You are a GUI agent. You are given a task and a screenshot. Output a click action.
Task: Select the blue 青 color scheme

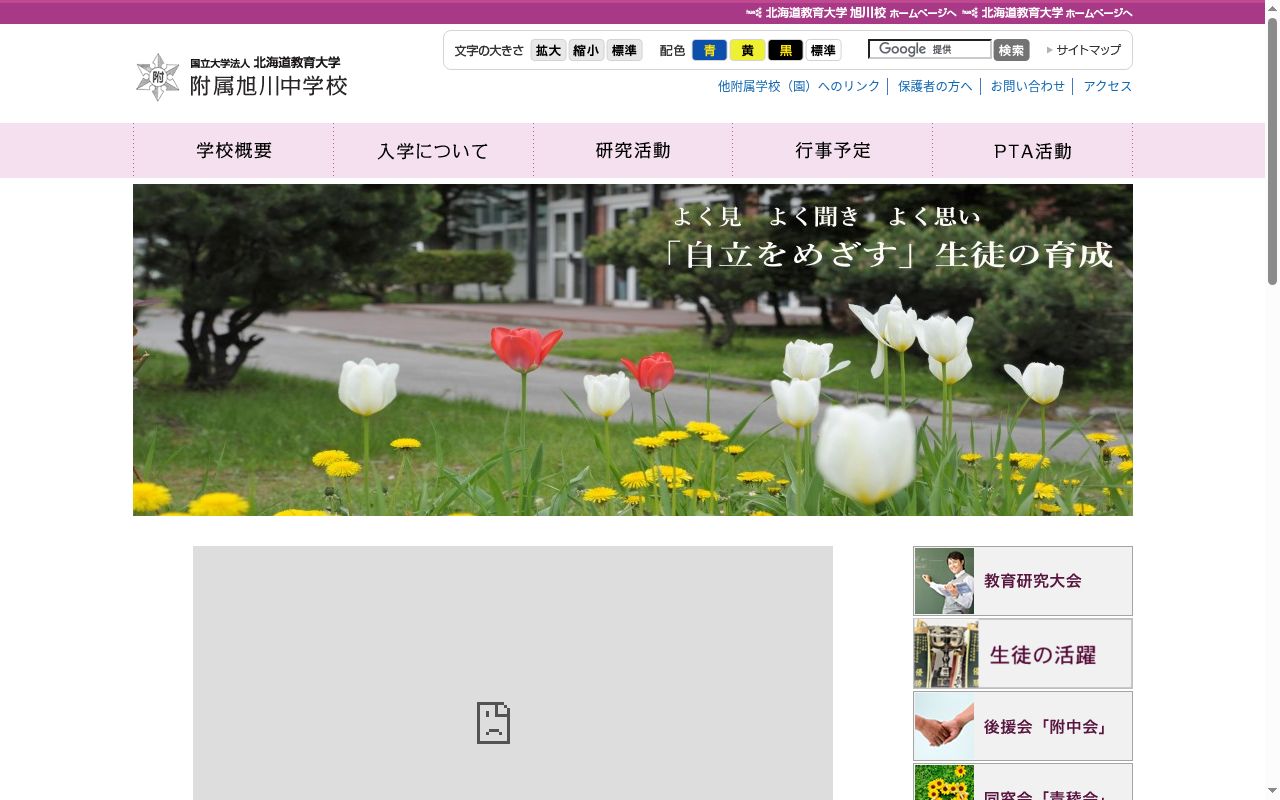709,50
